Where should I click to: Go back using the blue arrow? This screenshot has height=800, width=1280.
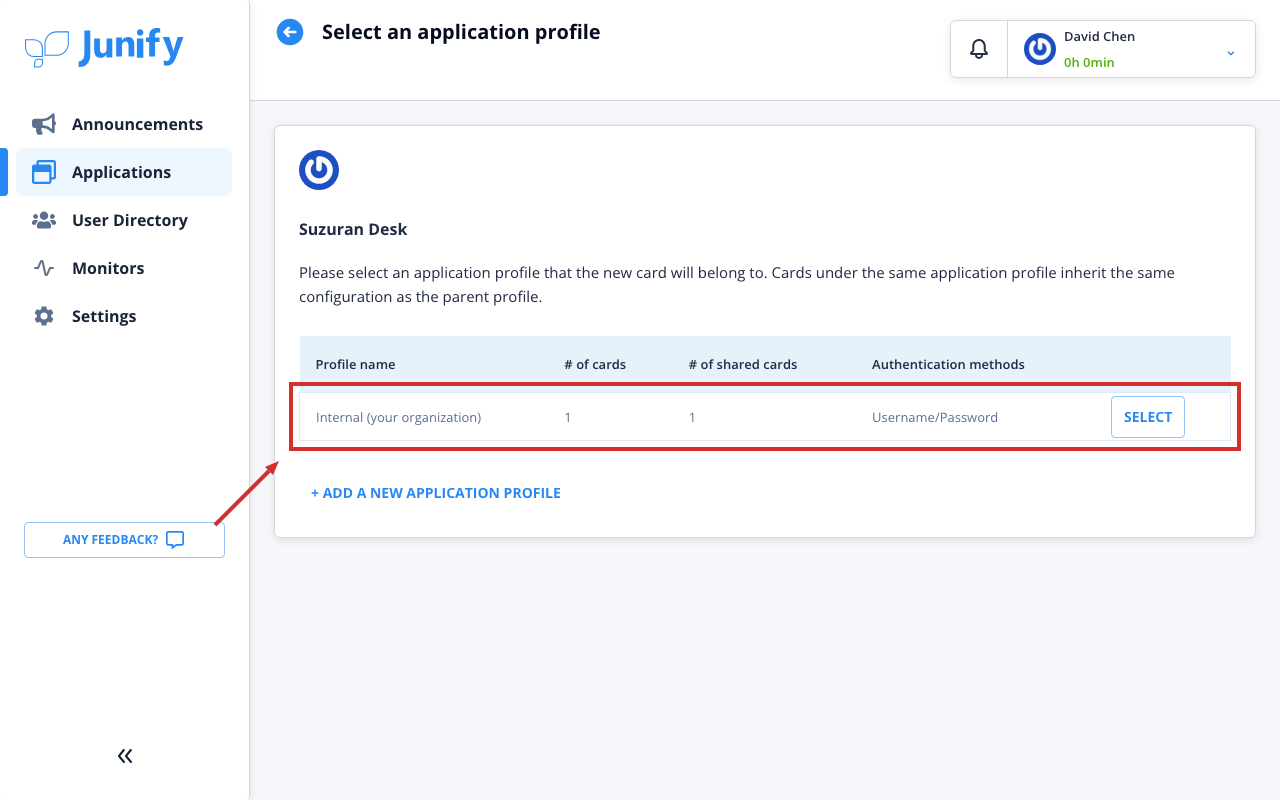(290, 32)
